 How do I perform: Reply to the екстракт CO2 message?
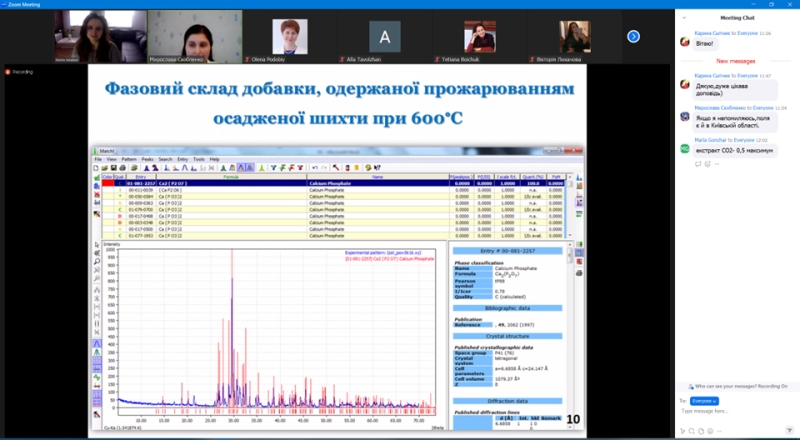coord(698,164)
